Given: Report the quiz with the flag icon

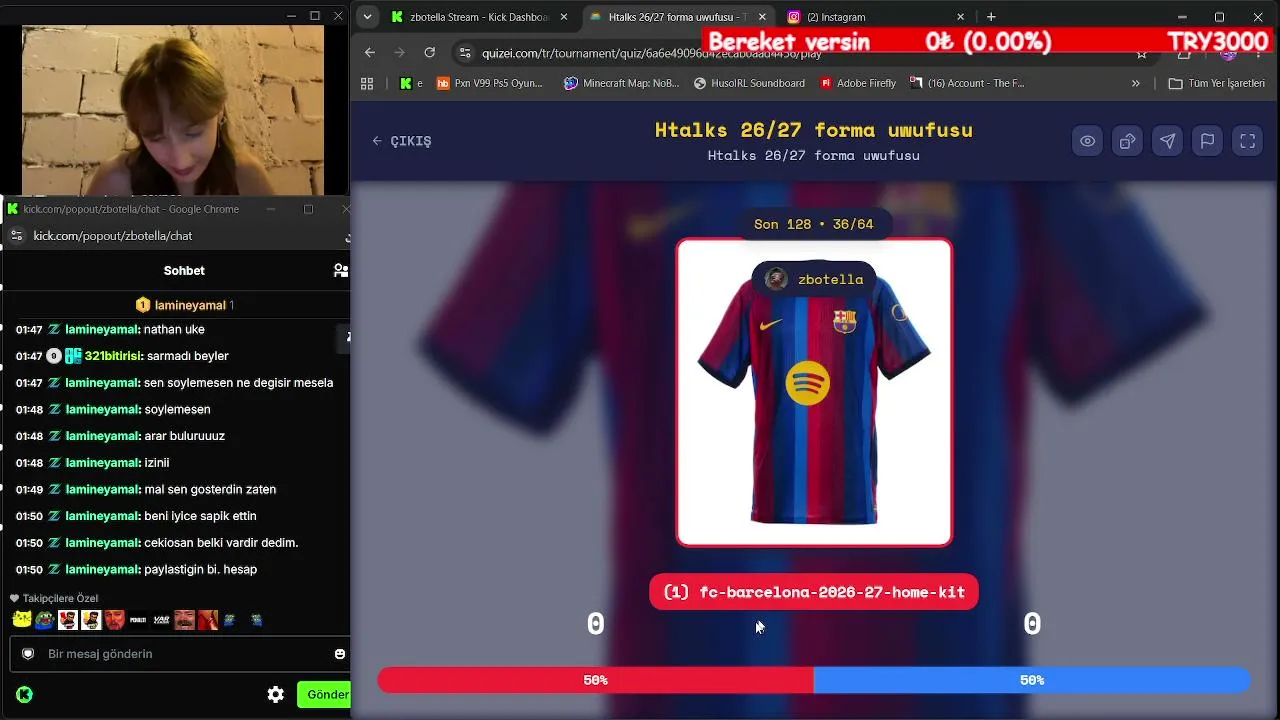Looking at the screenshot, I should coord(1207,141).
